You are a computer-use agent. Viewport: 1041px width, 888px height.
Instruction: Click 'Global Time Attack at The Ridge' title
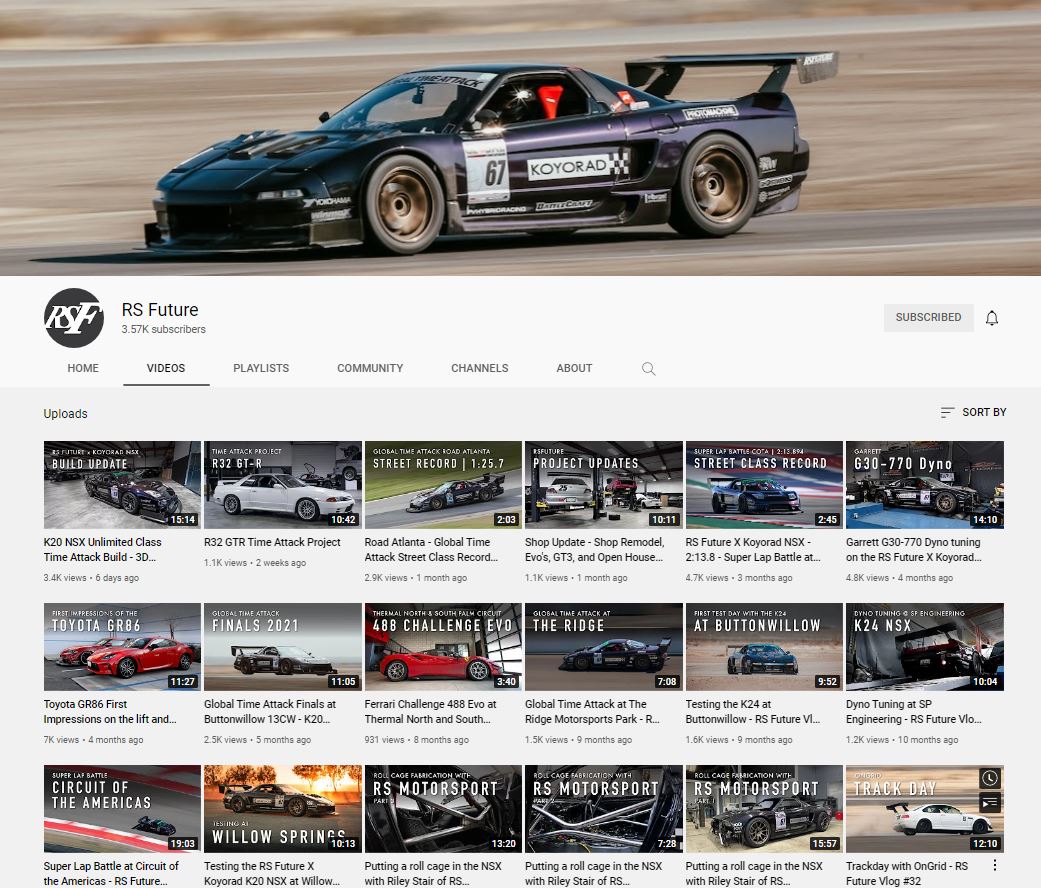click(592, 711)
